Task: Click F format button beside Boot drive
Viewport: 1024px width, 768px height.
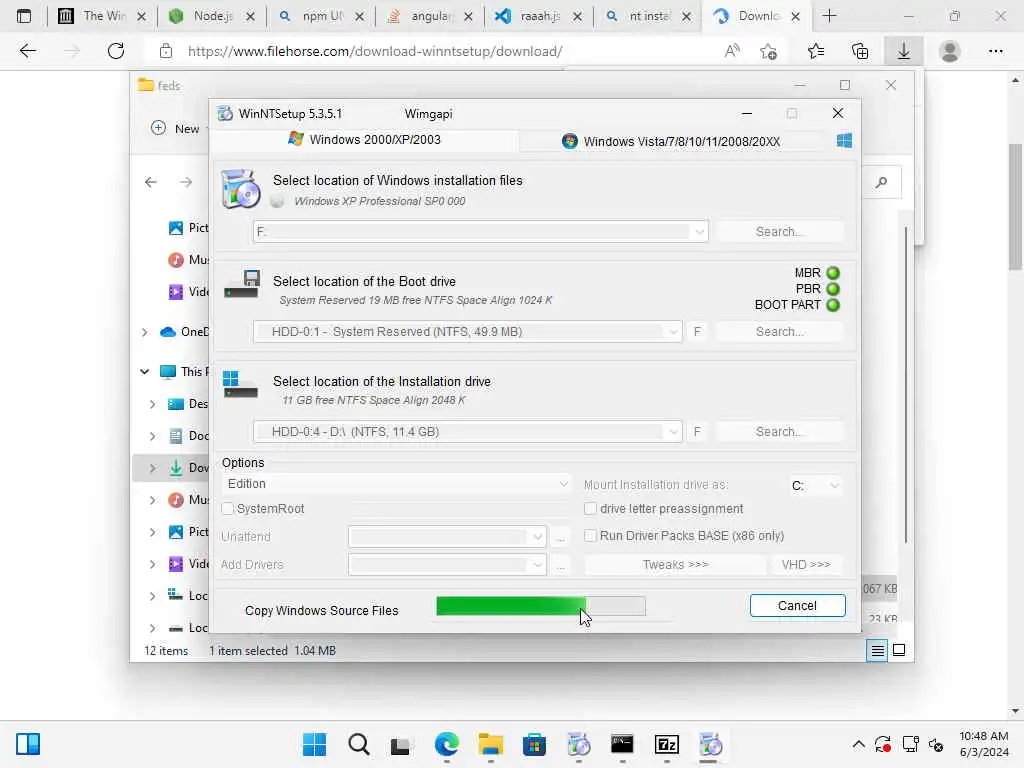Action: [x=697, y=332]
